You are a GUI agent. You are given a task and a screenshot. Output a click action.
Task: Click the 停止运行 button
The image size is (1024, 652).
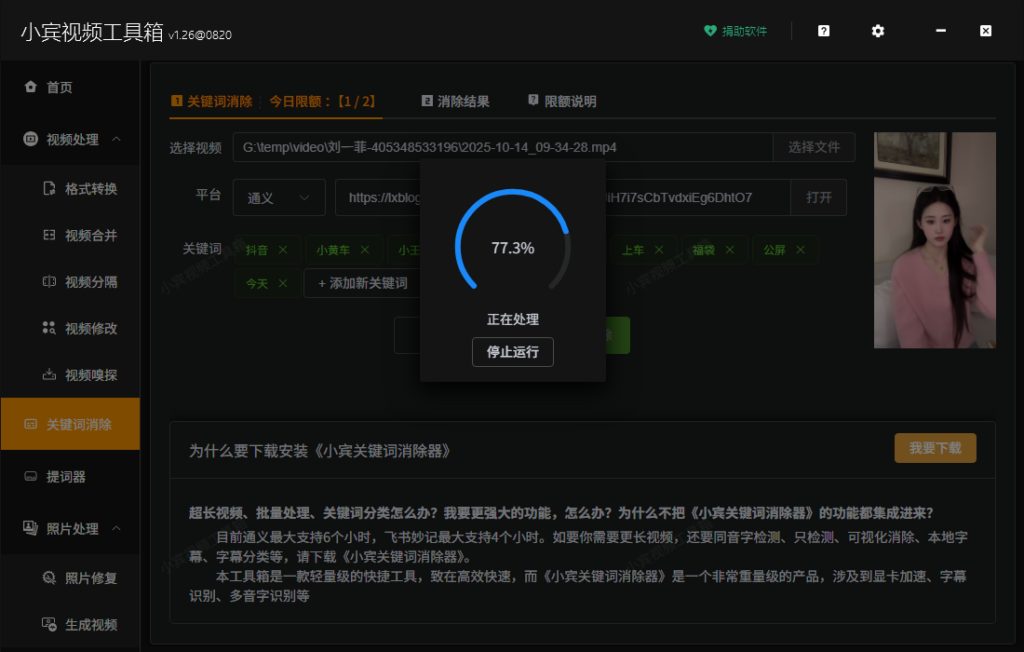[512, 352]
